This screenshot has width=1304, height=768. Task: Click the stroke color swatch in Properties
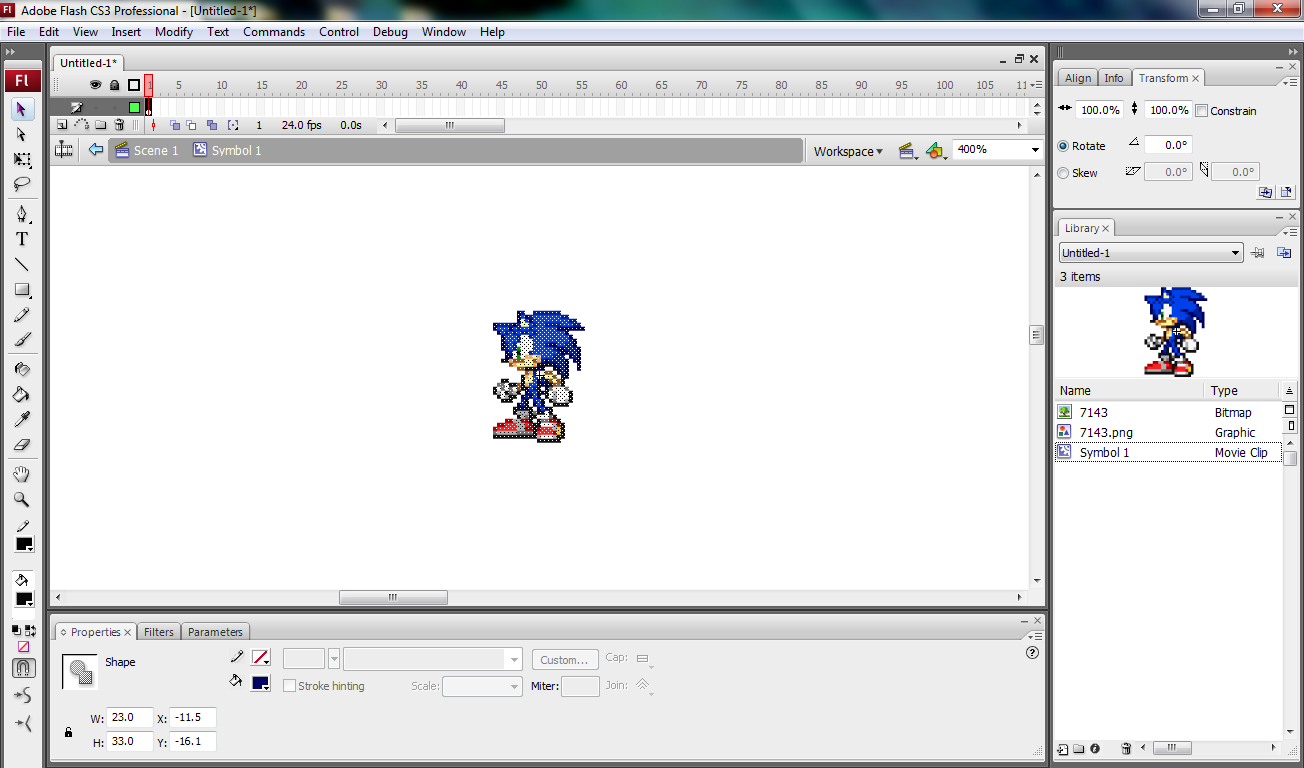click(261, 658)
